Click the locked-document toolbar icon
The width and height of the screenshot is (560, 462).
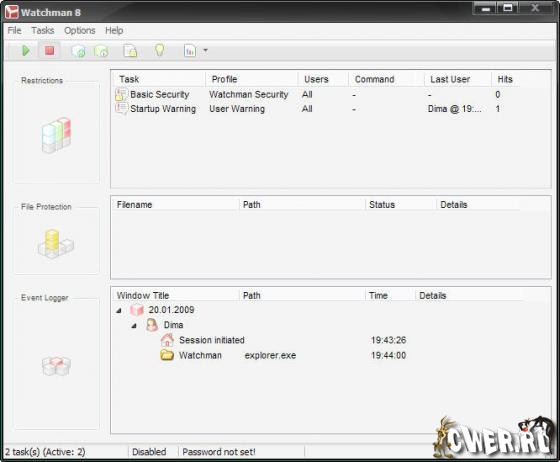coord(130,51)
